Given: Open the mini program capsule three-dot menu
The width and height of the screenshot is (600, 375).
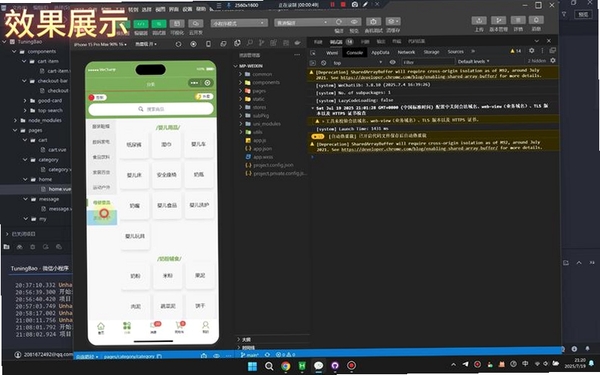Looking at the screenshot, I should coord(194,83).
